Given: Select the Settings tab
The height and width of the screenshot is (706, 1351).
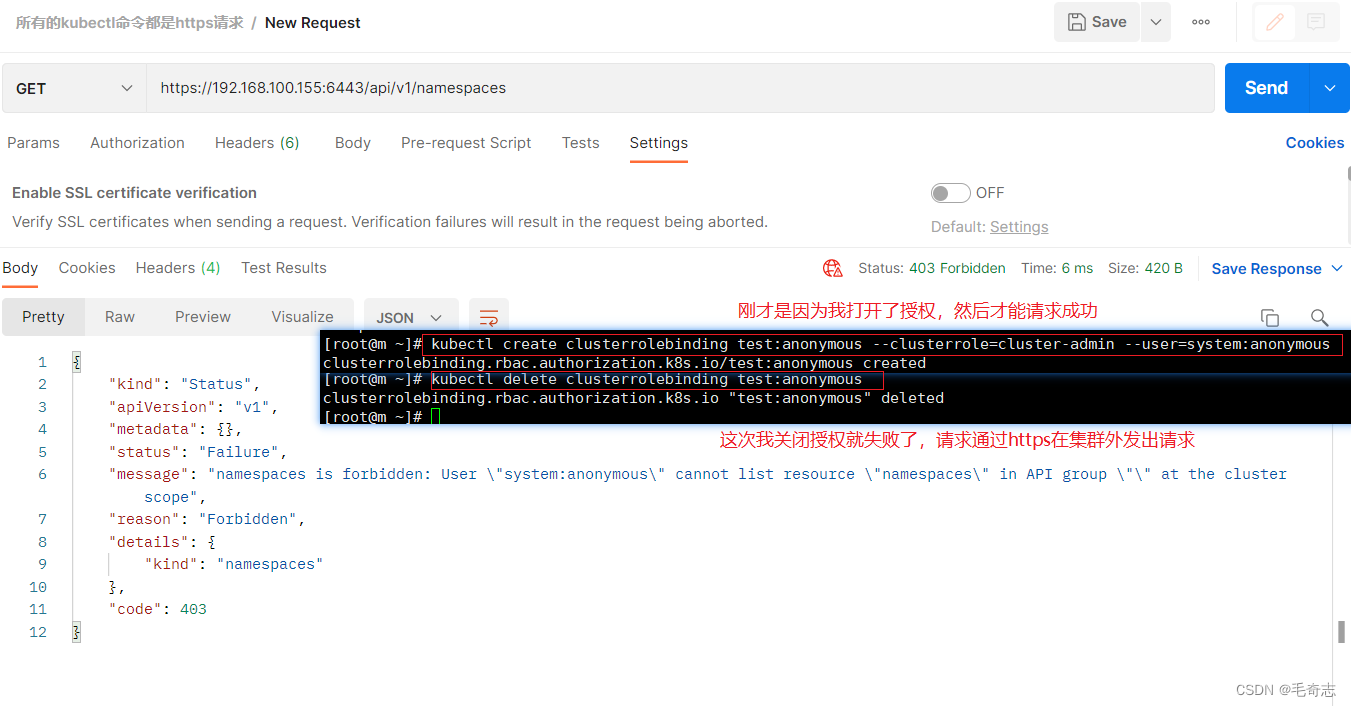Looking at the screenshot, I should click(658, 143).
